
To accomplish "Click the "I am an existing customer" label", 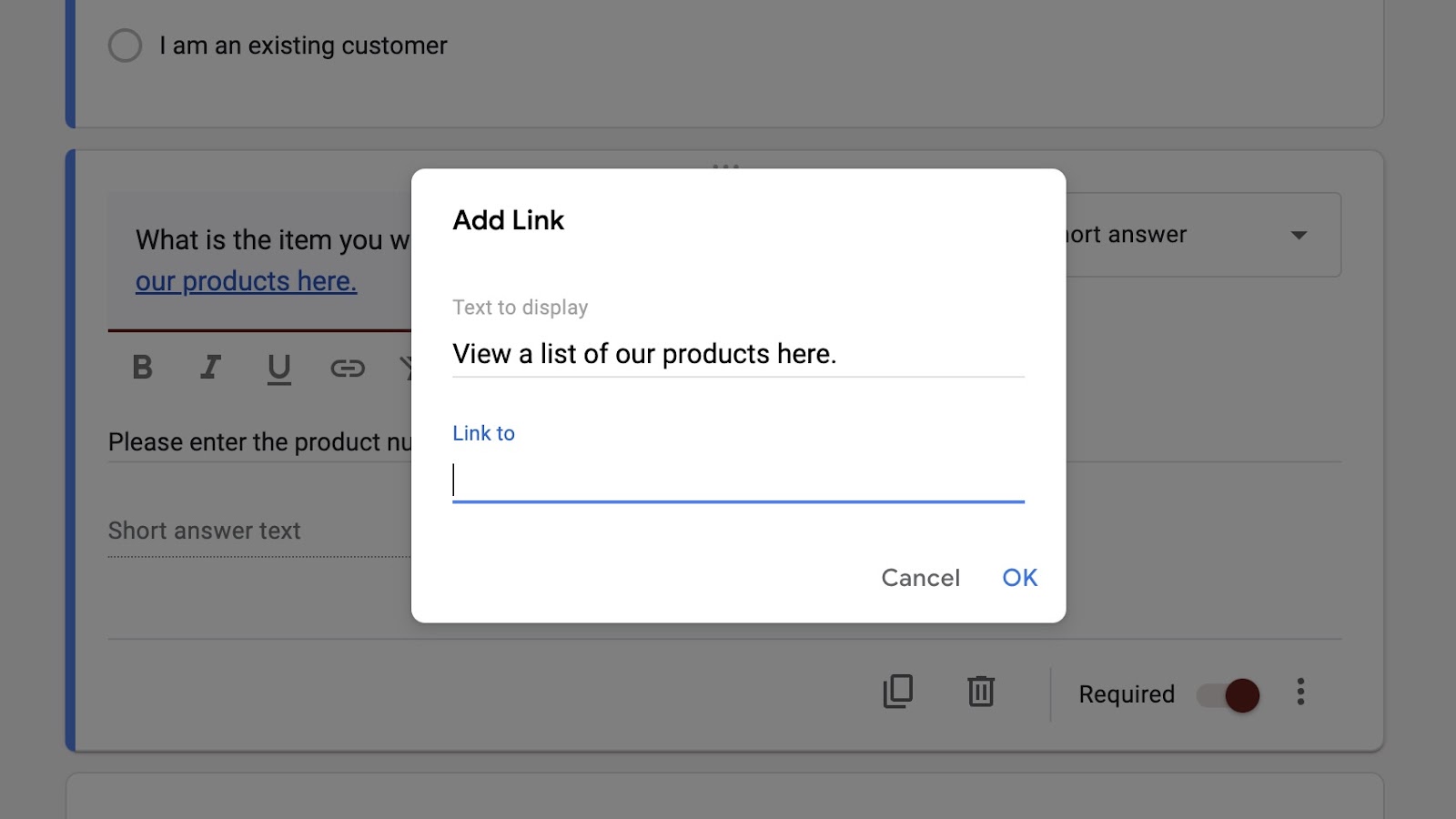I will coord(303,45).
